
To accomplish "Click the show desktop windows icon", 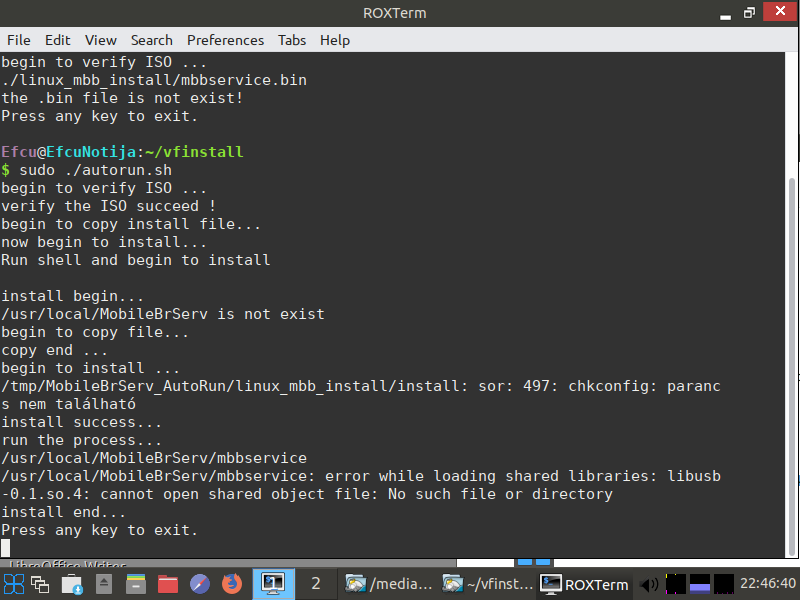I will [40, 584].
